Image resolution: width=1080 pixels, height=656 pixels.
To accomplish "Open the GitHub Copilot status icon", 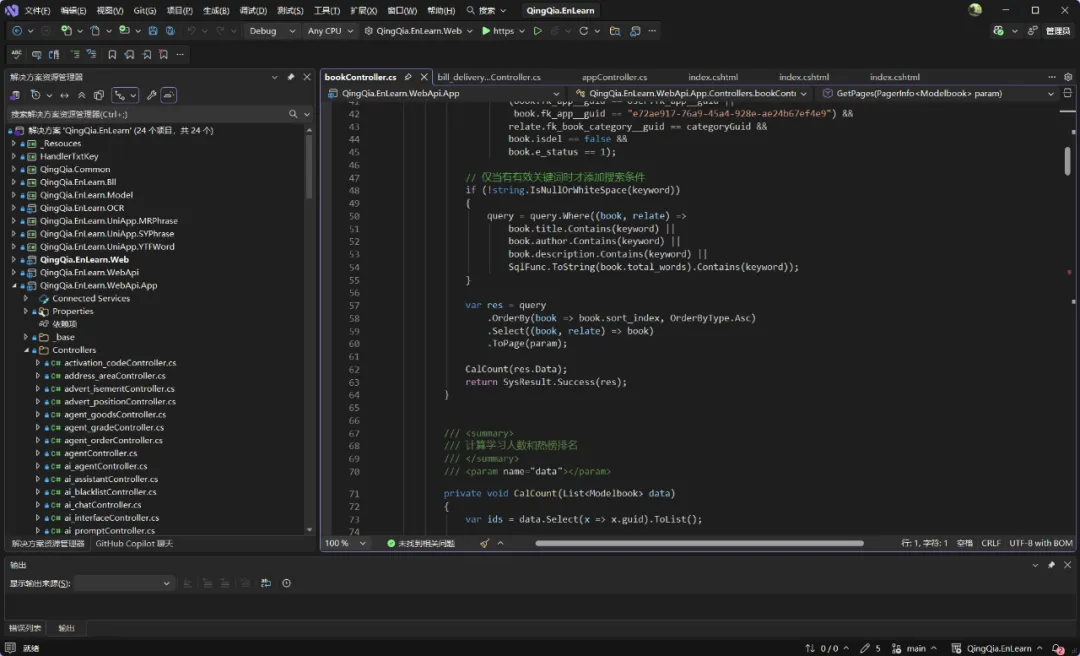I will [x=998, y=31].
